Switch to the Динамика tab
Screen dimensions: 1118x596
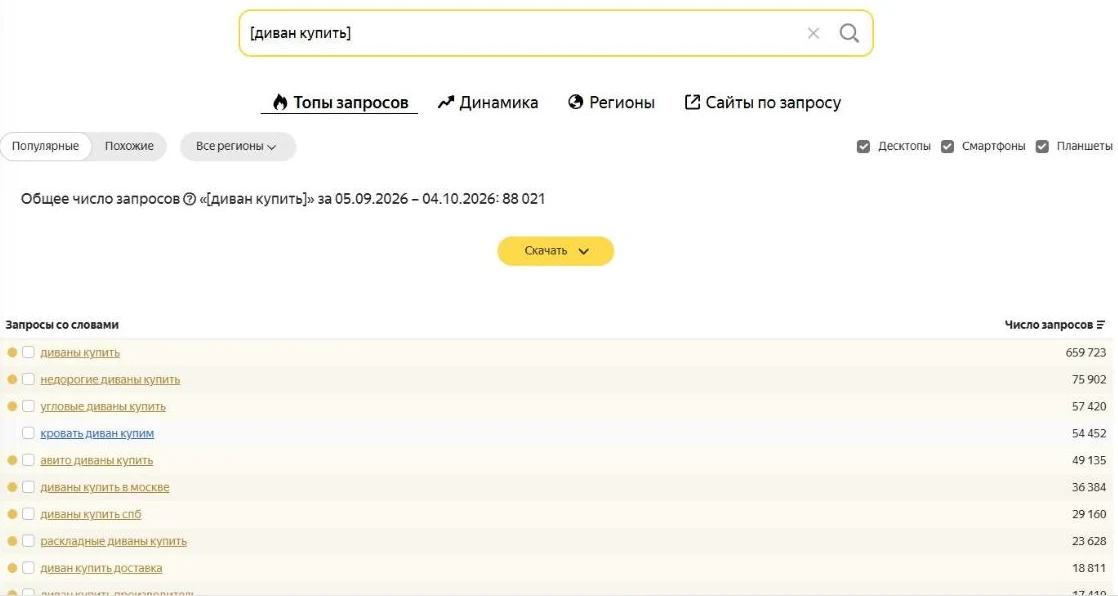(x=488, y=102)
